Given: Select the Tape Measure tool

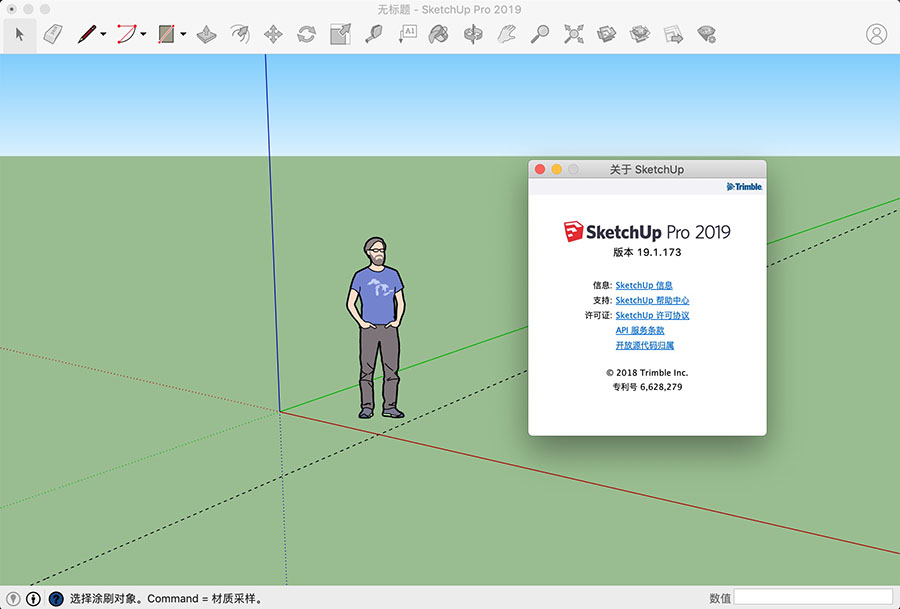Looking at the screenshot, I should tap(374, 34).
